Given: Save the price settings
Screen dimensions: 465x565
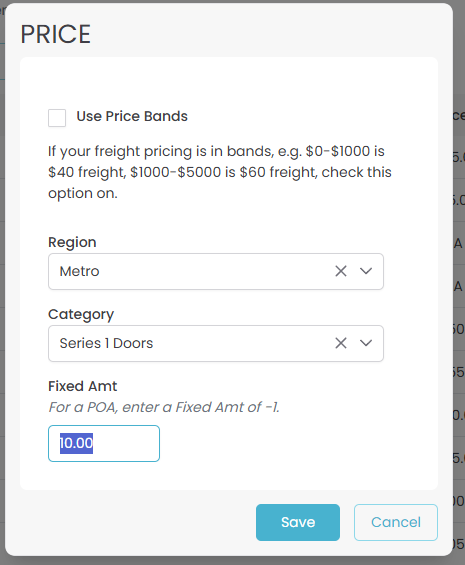Looking at the screenshot, I should pos(298,522).
